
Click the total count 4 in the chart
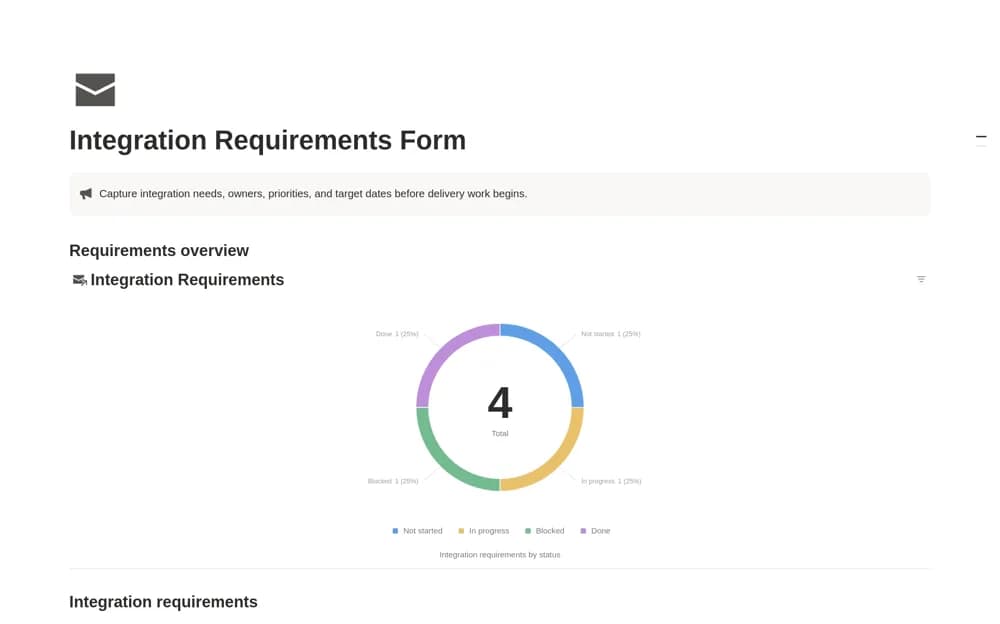pyautogui.click(x=500, y=403)
